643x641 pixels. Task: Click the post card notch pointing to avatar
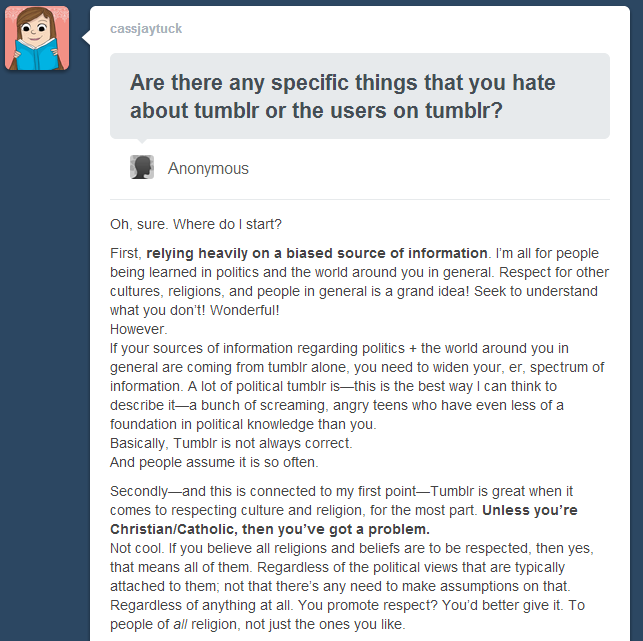point(86,38)
